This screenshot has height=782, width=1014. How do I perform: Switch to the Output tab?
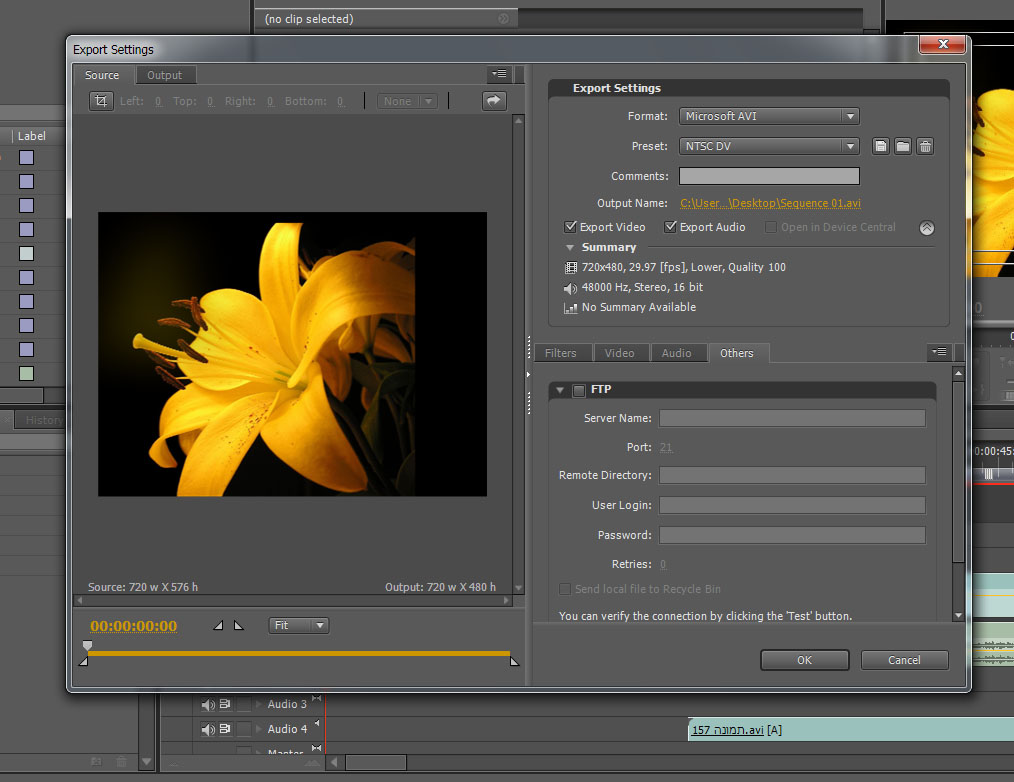pos(164,75)
